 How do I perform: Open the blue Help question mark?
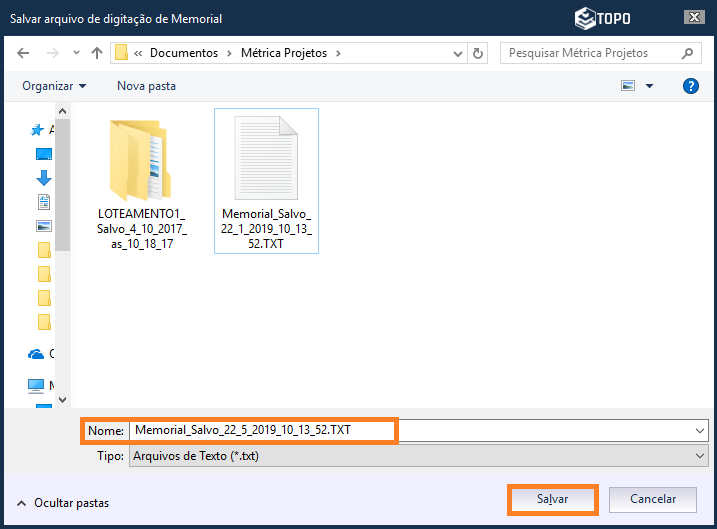pos(690,86)
